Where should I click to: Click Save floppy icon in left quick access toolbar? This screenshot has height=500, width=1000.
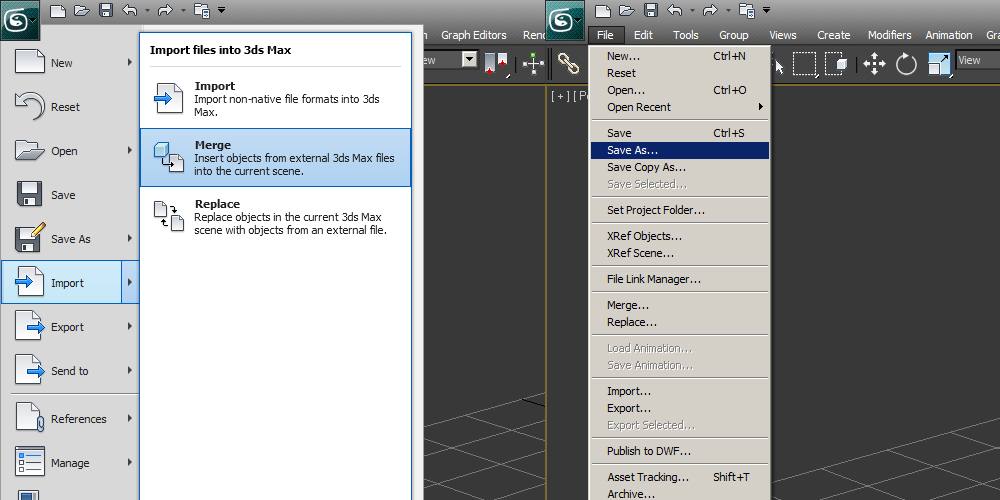[106, 10]
